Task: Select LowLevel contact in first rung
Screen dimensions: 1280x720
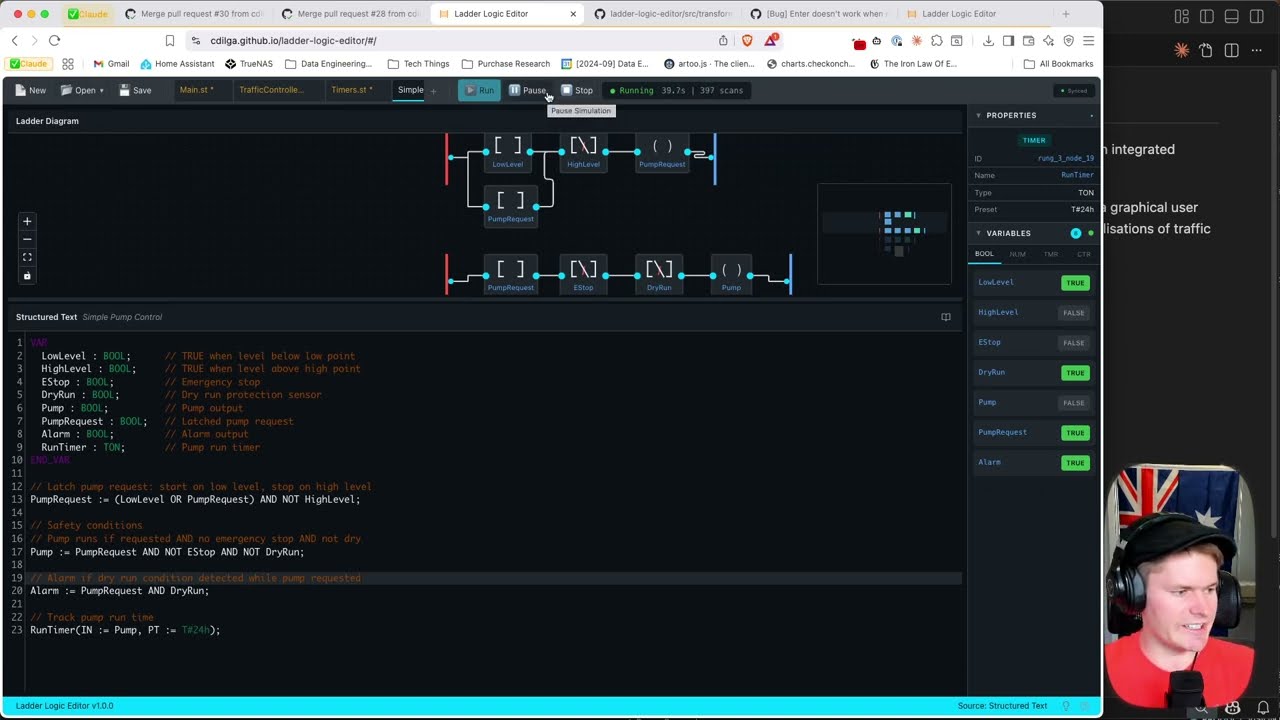Action: 508,151
